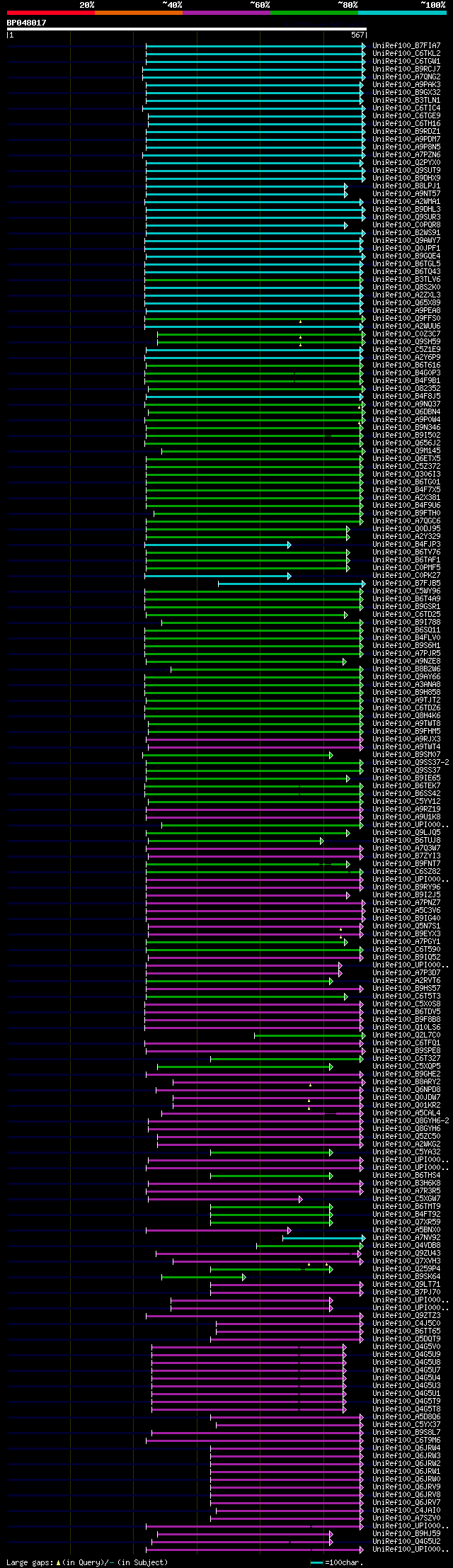The width and height of the screenshot is (453, 1568).
Task: Select the query name BP048017
Action: pos(27,23)
